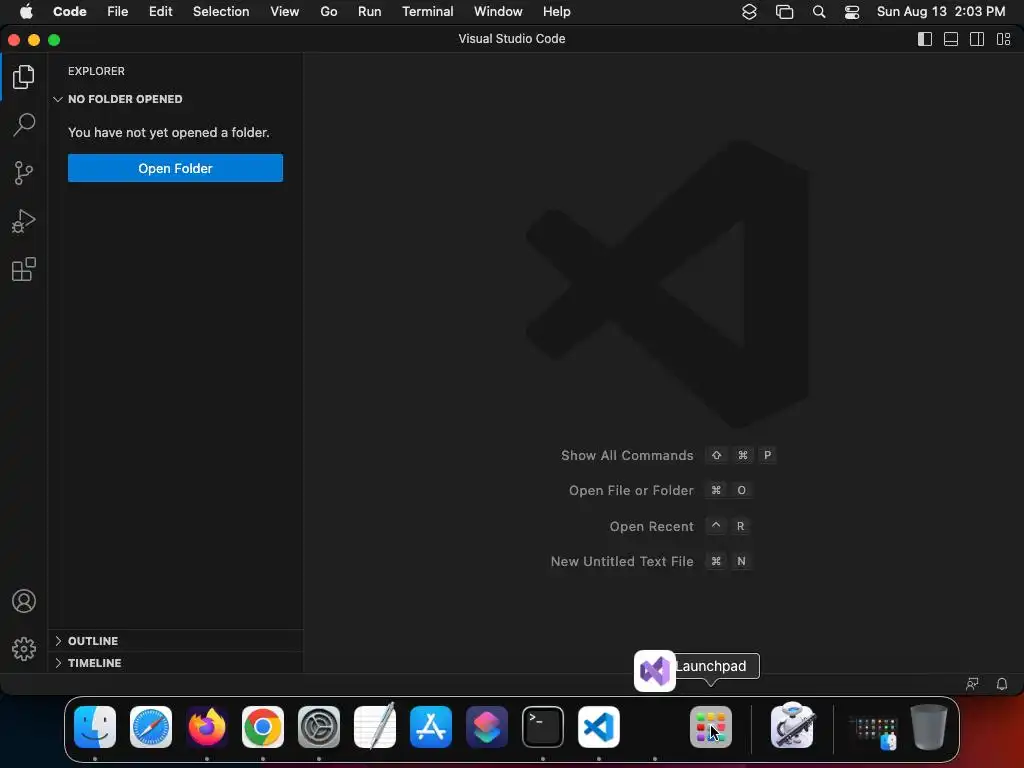Click Visual Studio Code icon in Dock
This screenshot has height=768, width=1024.
tap(599, 727)
